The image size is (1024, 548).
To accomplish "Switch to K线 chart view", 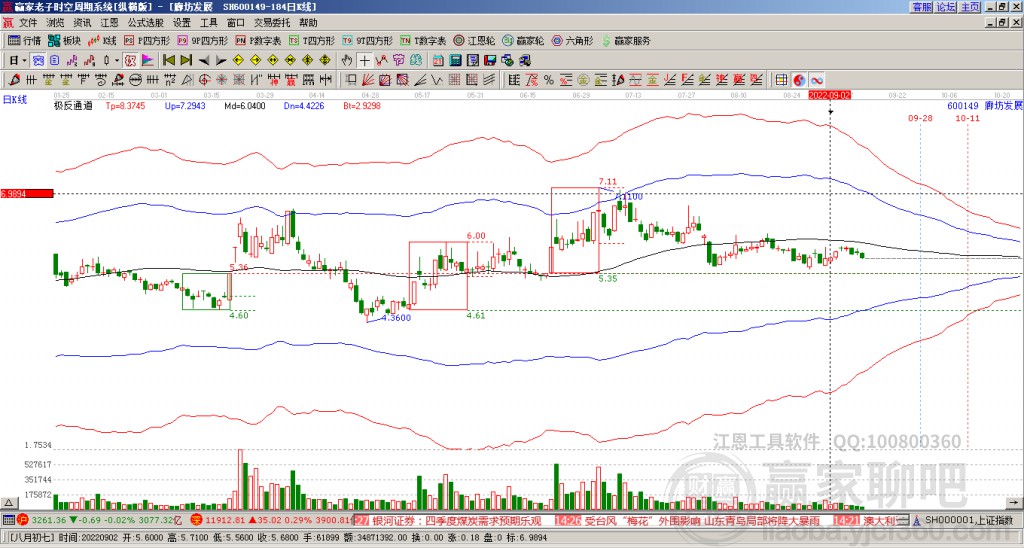I will 103,40.
